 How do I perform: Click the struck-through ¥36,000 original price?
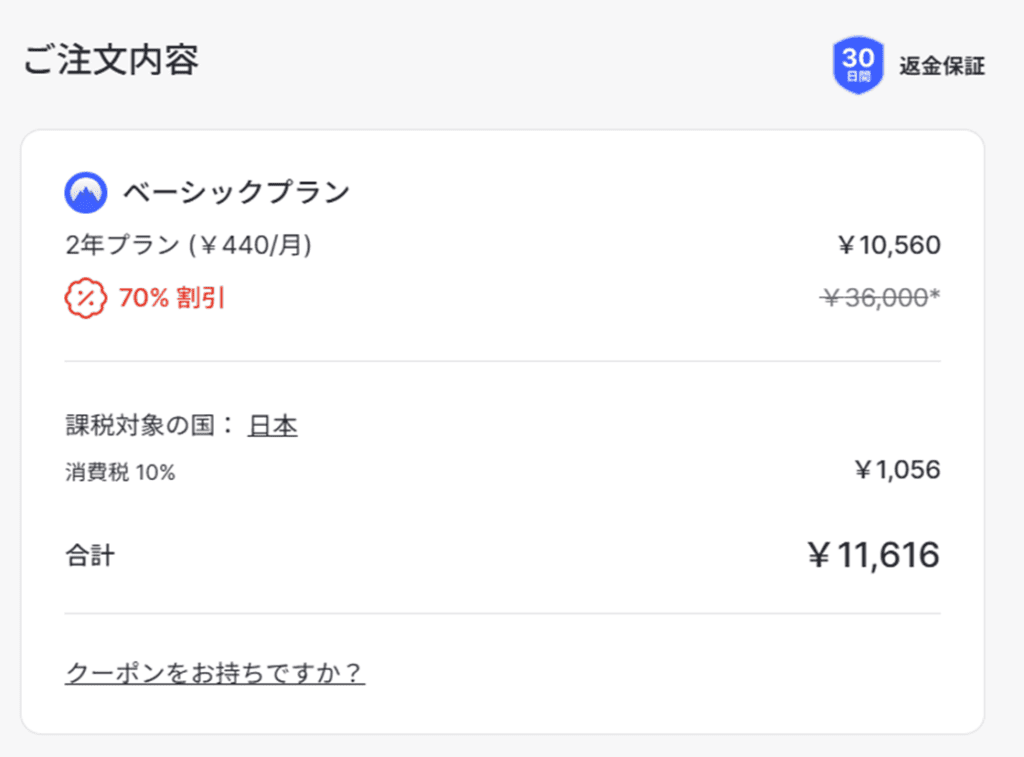coord(874,298)
